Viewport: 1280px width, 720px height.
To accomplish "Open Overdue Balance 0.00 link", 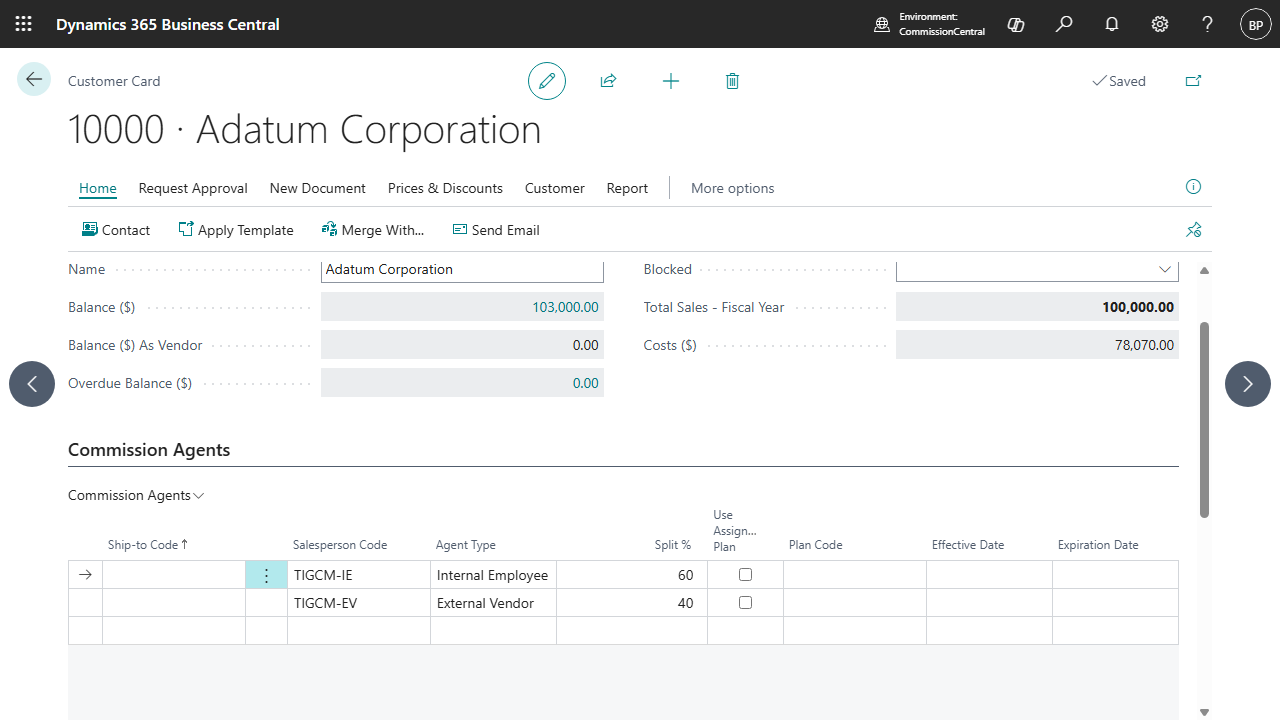I will pyautogui.click(x=585, y=383).
